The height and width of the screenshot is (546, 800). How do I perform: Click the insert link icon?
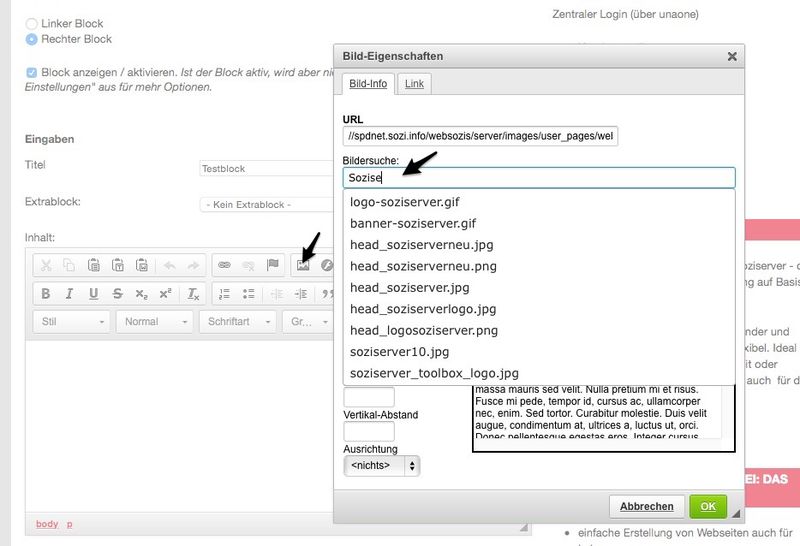(224, 265)
